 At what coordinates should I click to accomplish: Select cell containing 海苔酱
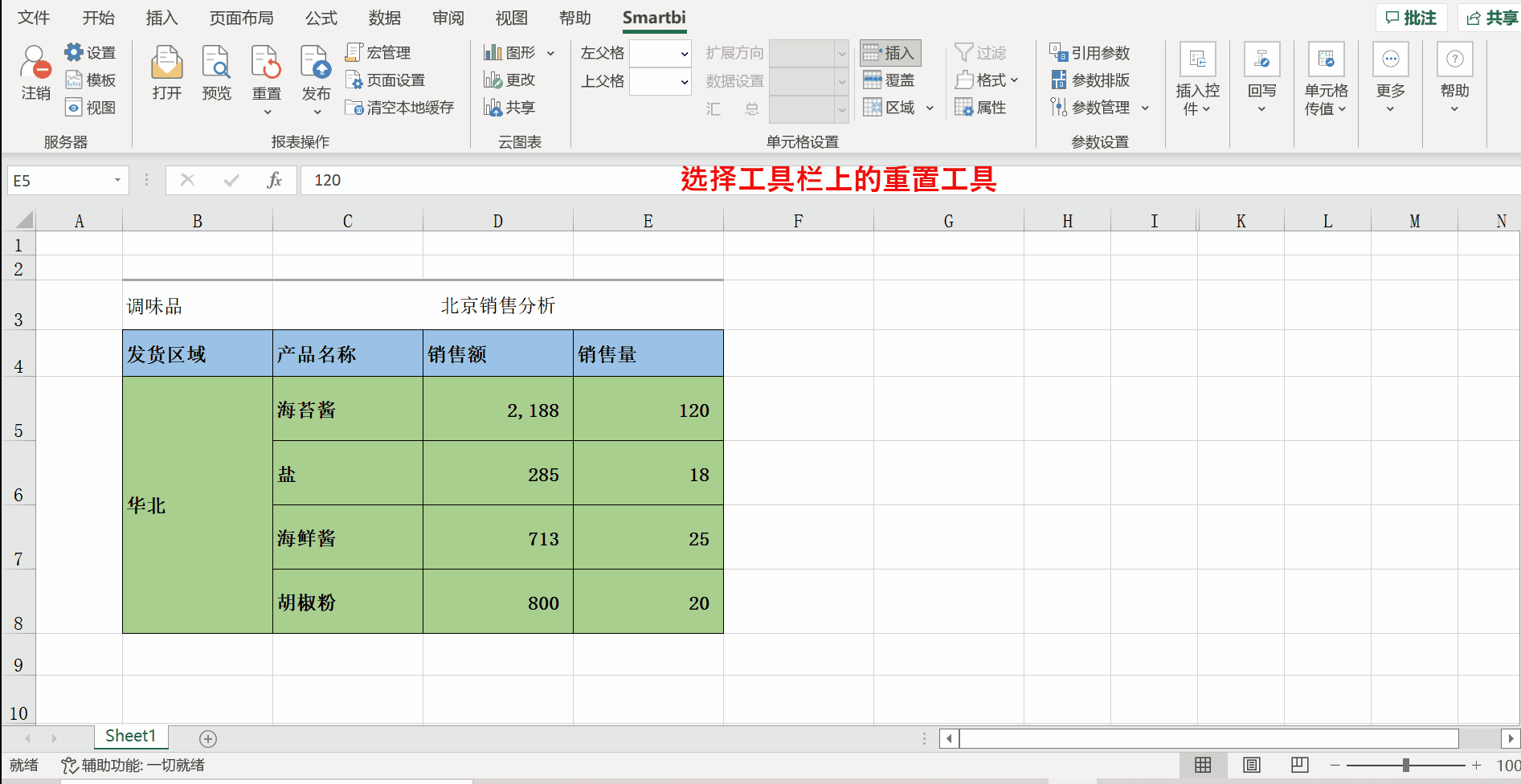tap(347, 409)
